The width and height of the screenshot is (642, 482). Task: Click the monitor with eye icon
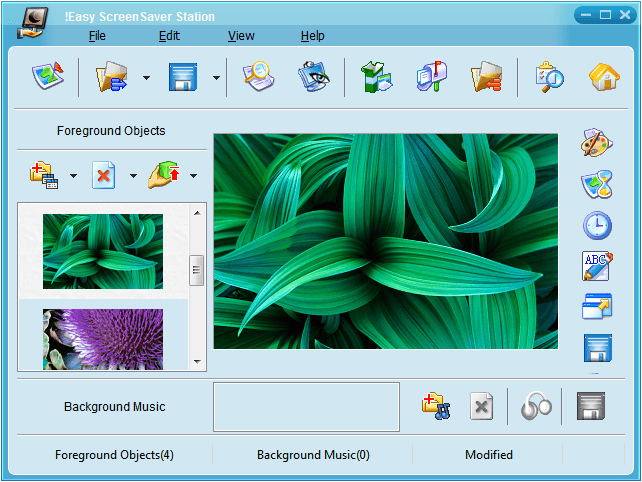(313, 76)
